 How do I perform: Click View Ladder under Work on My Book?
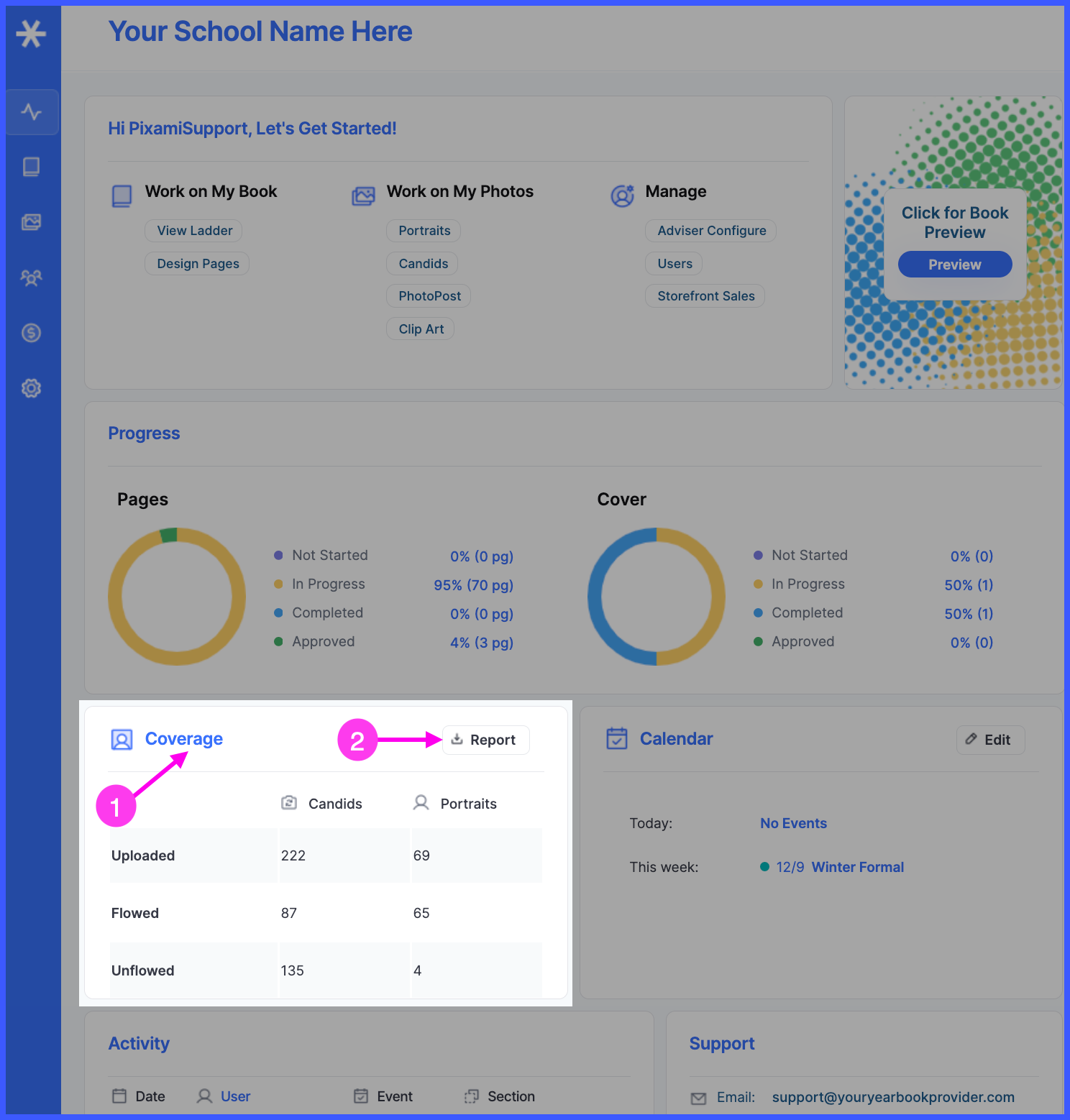pos(193,230)
